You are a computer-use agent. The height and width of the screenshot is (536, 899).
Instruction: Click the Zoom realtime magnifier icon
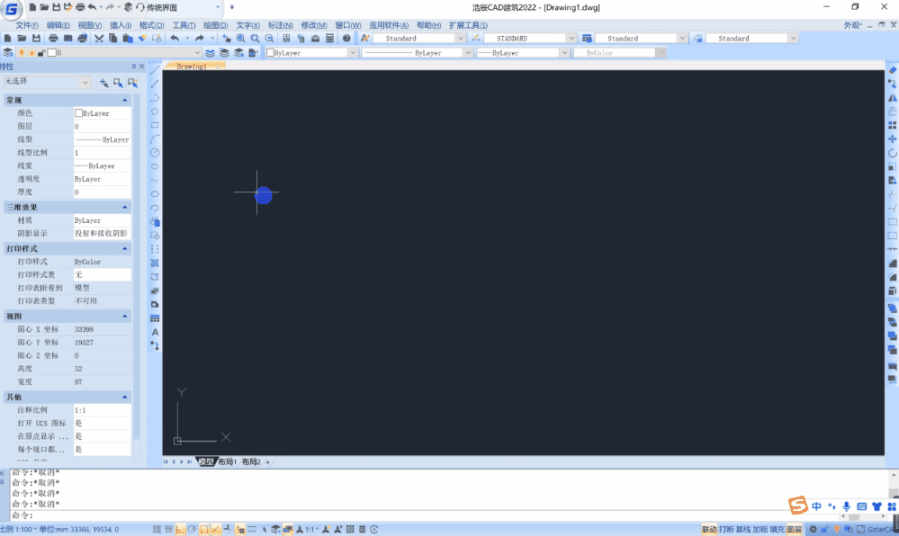click(241, 38)
